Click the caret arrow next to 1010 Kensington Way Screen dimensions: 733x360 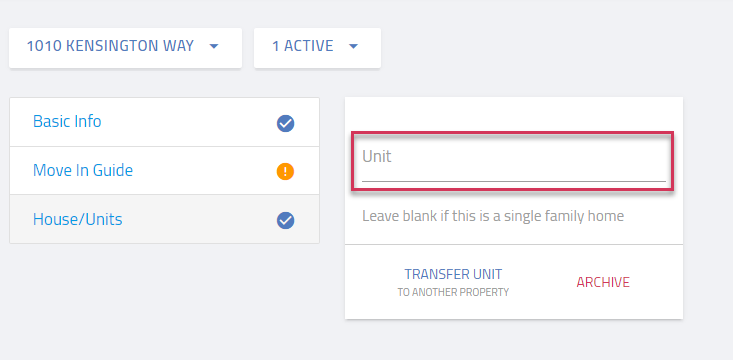(x=214, y=46)
